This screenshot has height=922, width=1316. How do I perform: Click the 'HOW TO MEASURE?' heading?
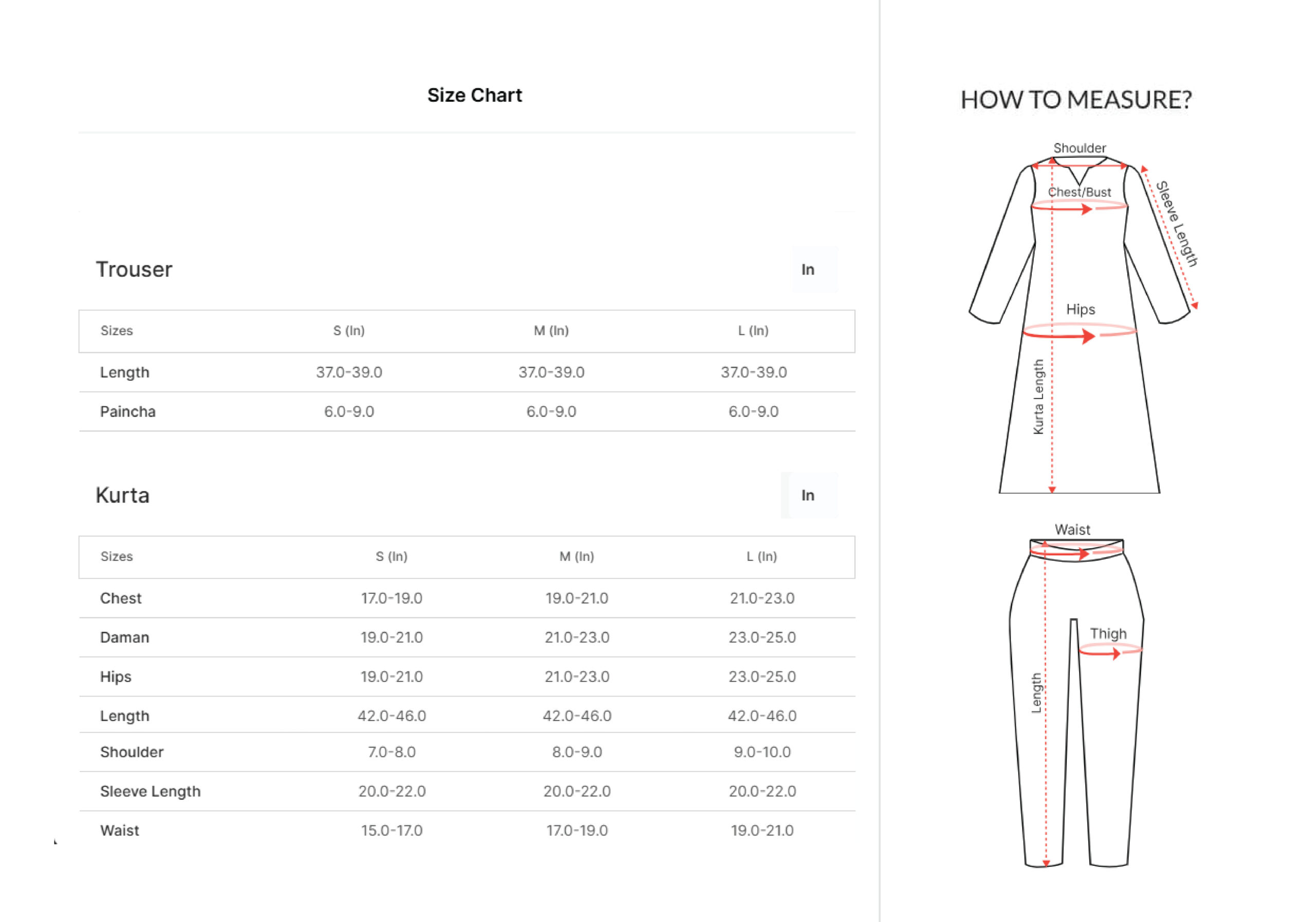click(x=1076, y=100)
